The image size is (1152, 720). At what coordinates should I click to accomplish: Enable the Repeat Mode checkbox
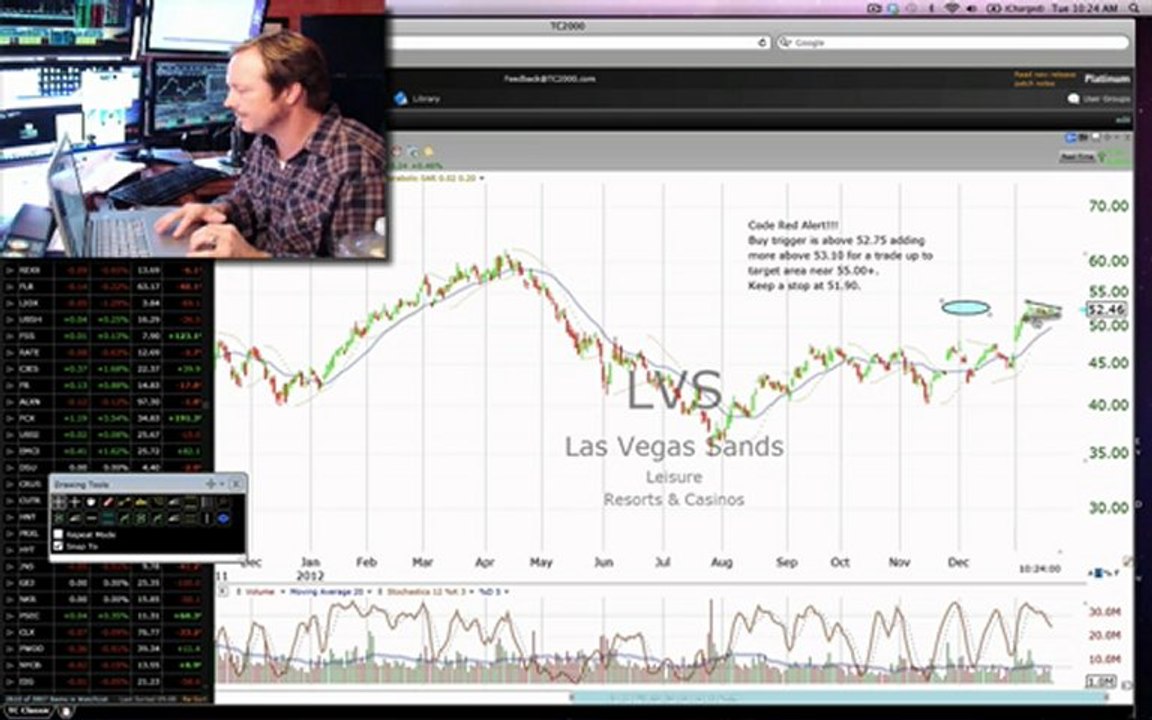pos(58,535)
